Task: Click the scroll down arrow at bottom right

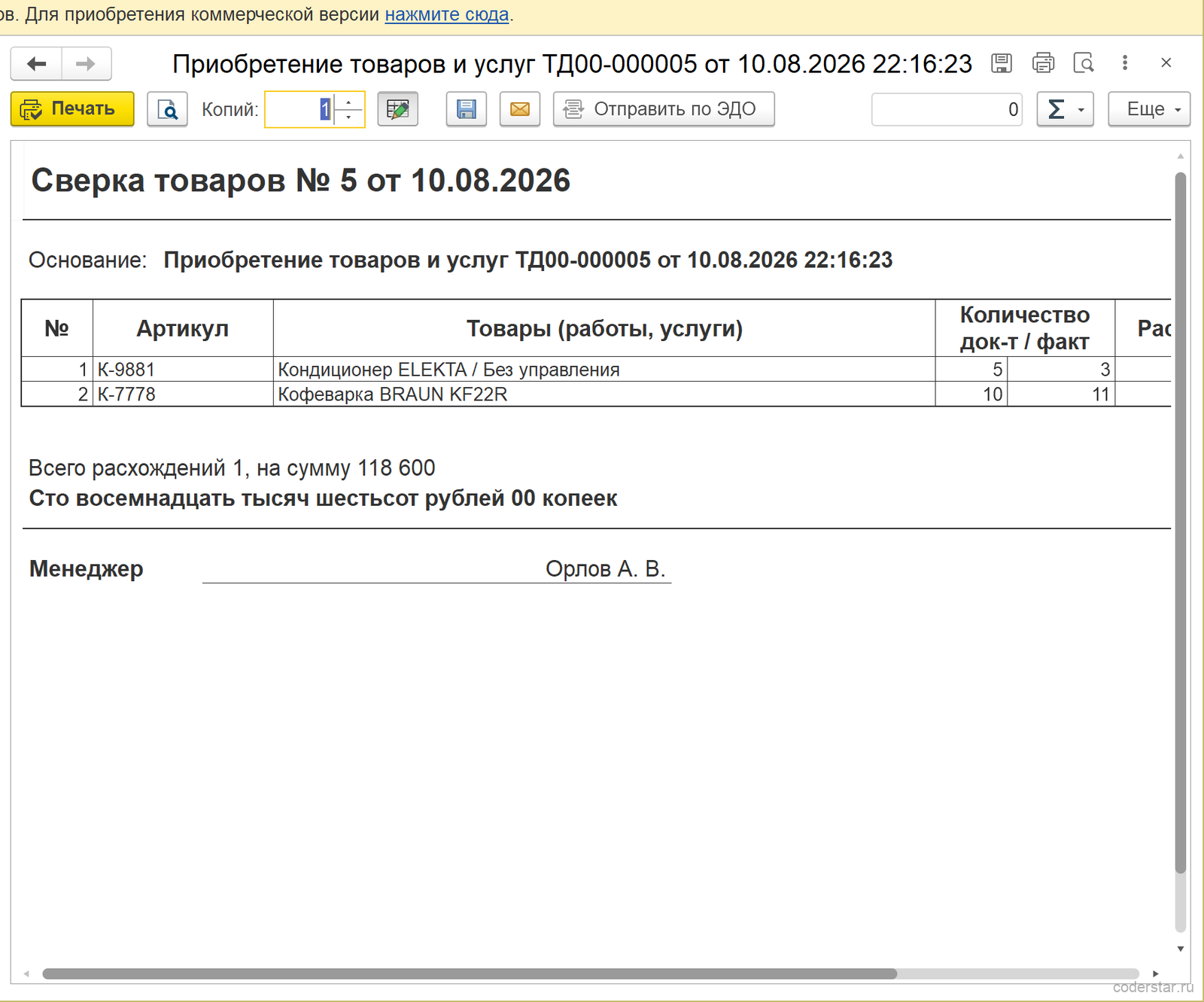Action: click(1181, 949)
